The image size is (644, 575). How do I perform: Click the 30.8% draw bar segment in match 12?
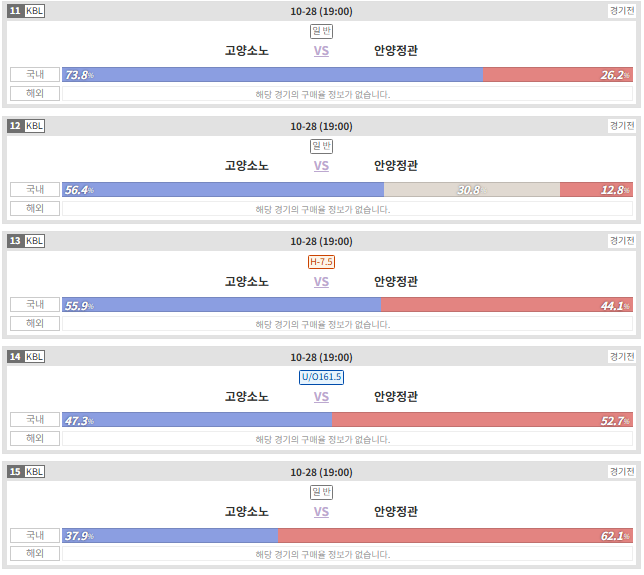click(x=472, y=190)
